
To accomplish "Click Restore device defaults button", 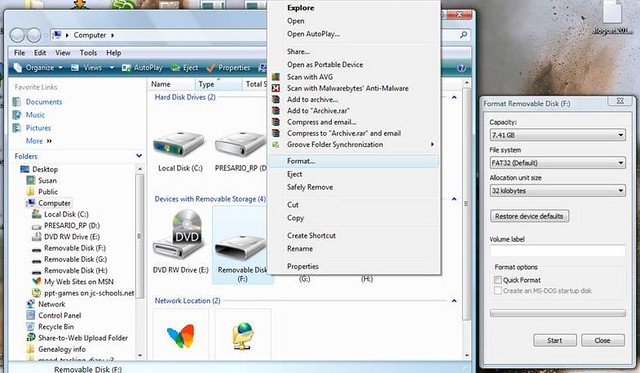I will pyautogui.click(x=529, y=216).
